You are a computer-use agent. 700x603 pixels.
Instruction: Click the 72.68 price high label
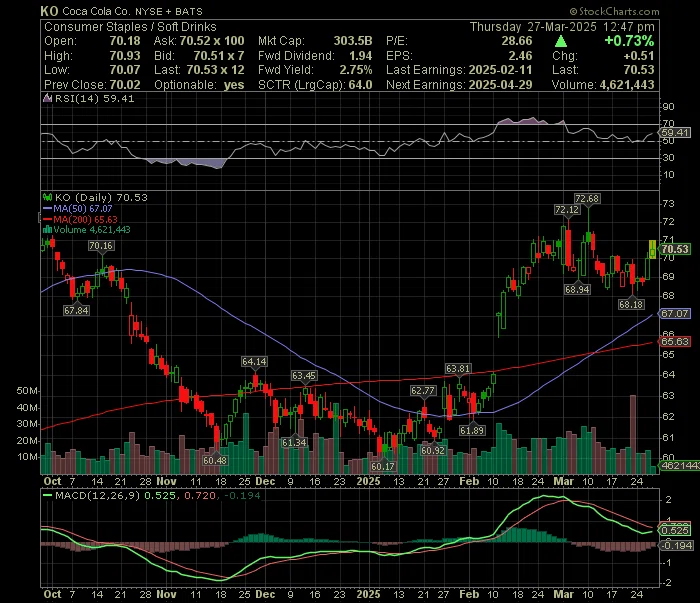[x=587, y=199]
